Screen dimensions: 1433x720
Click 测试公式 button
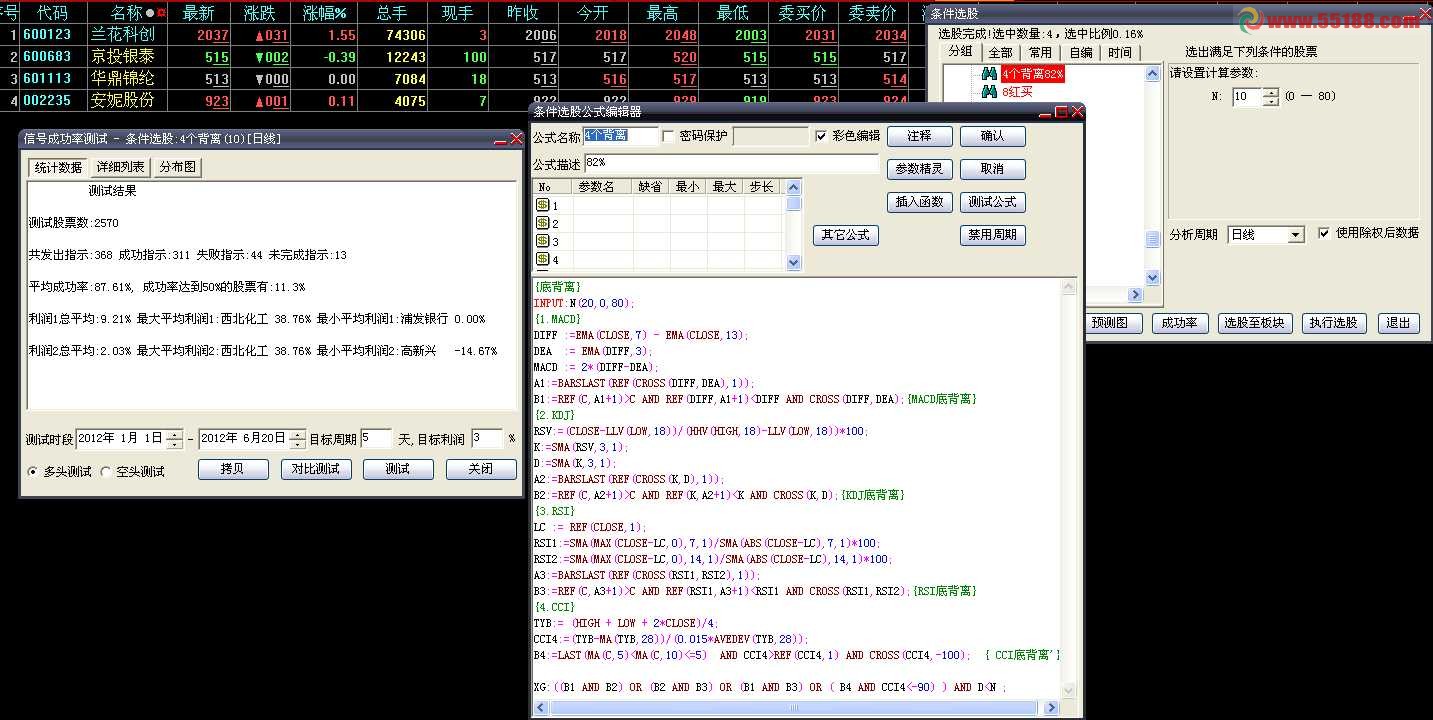point(992,202)
